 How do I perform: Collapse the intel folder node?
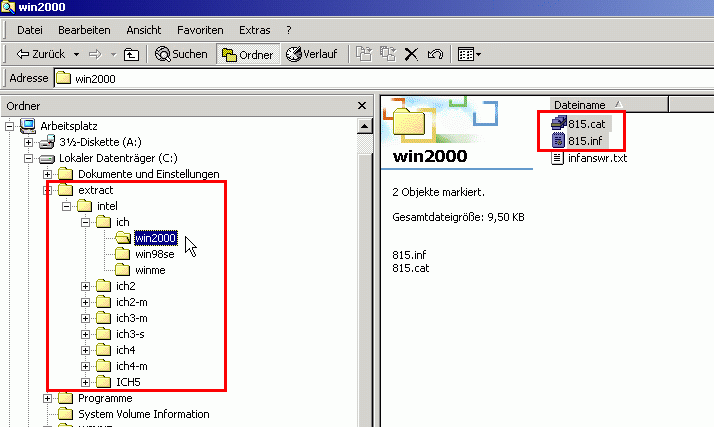click(x=66, y=206)
